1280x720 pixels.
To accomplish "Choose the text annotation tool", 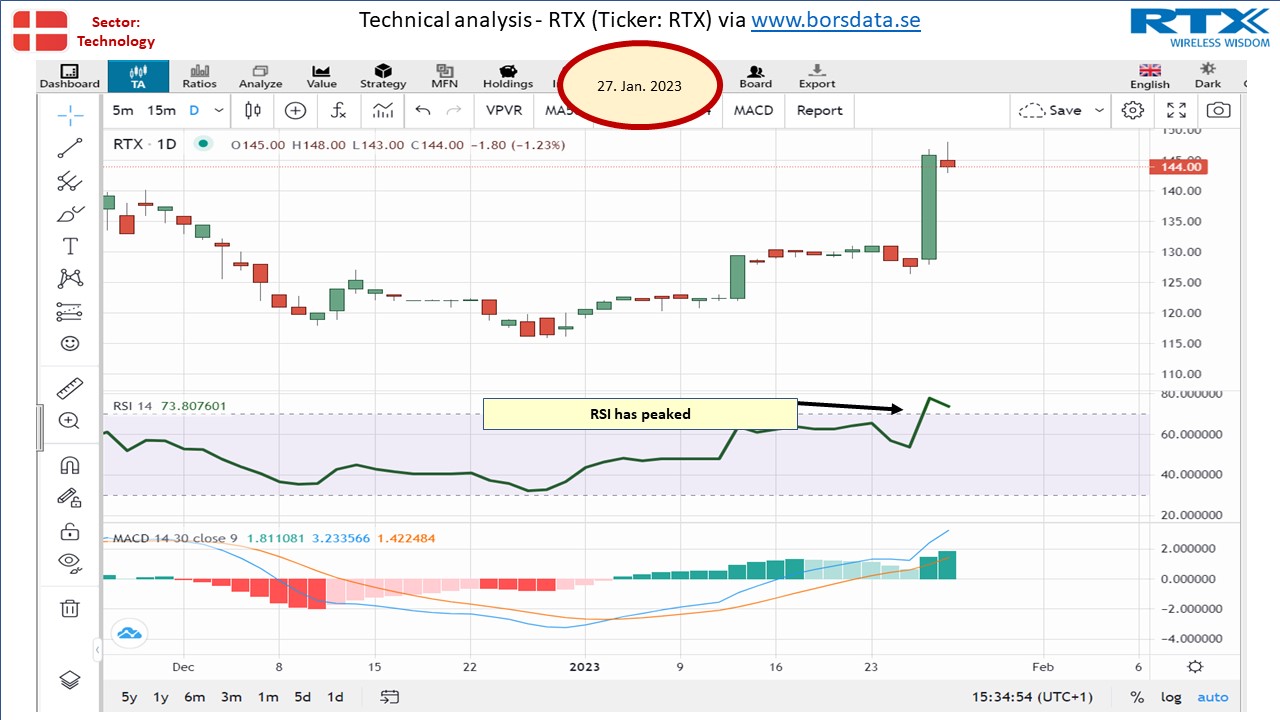I will [x=70, y=246].
